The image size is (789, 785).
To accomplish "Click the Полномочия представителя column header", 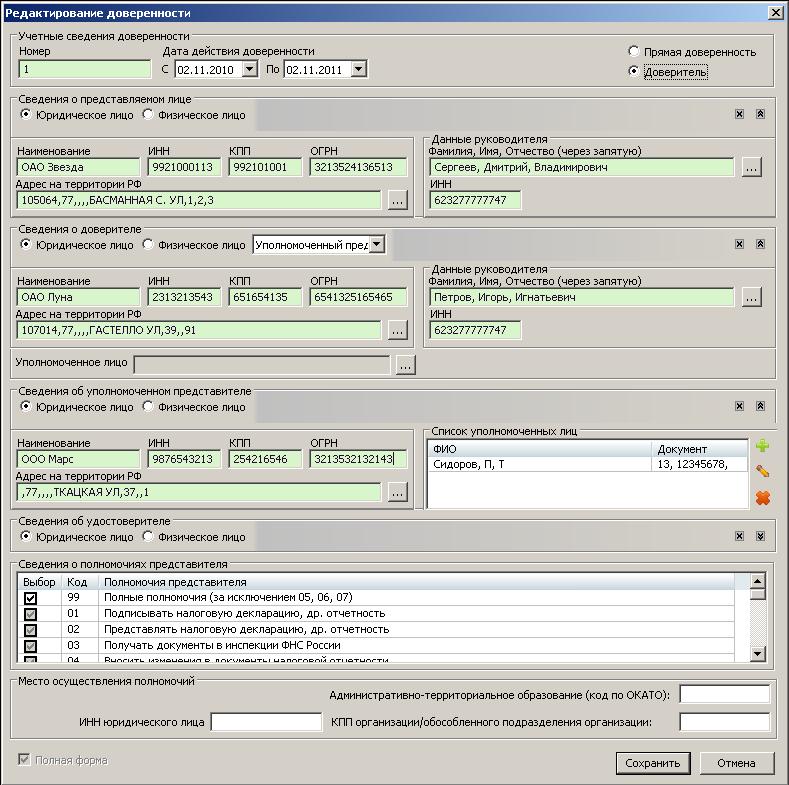I will click(x=418, y=582).
